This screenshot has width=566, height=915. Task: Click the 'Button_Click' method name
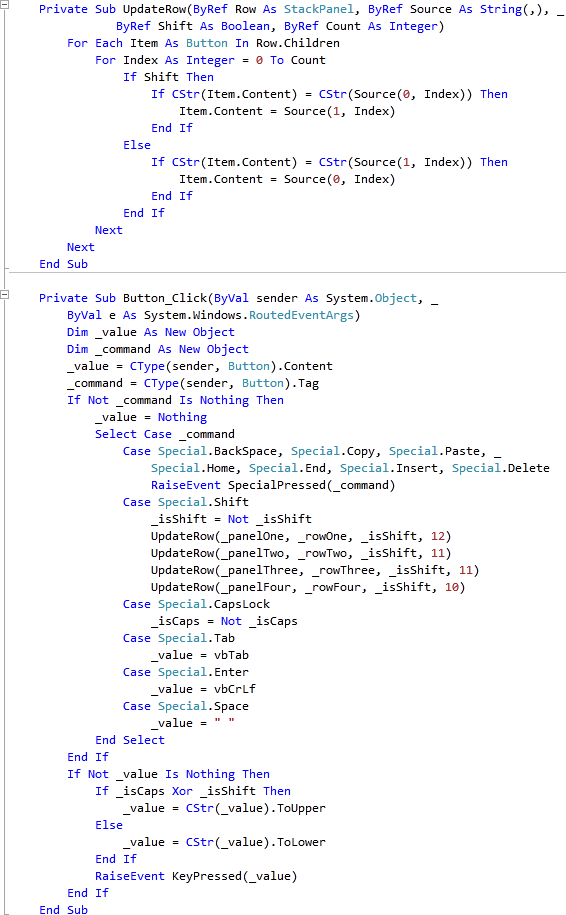pos(165,298)
